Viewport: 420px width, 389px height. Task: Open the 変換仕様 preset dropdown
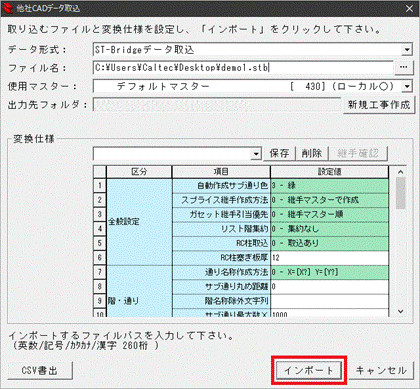click(x=256, y=154)
